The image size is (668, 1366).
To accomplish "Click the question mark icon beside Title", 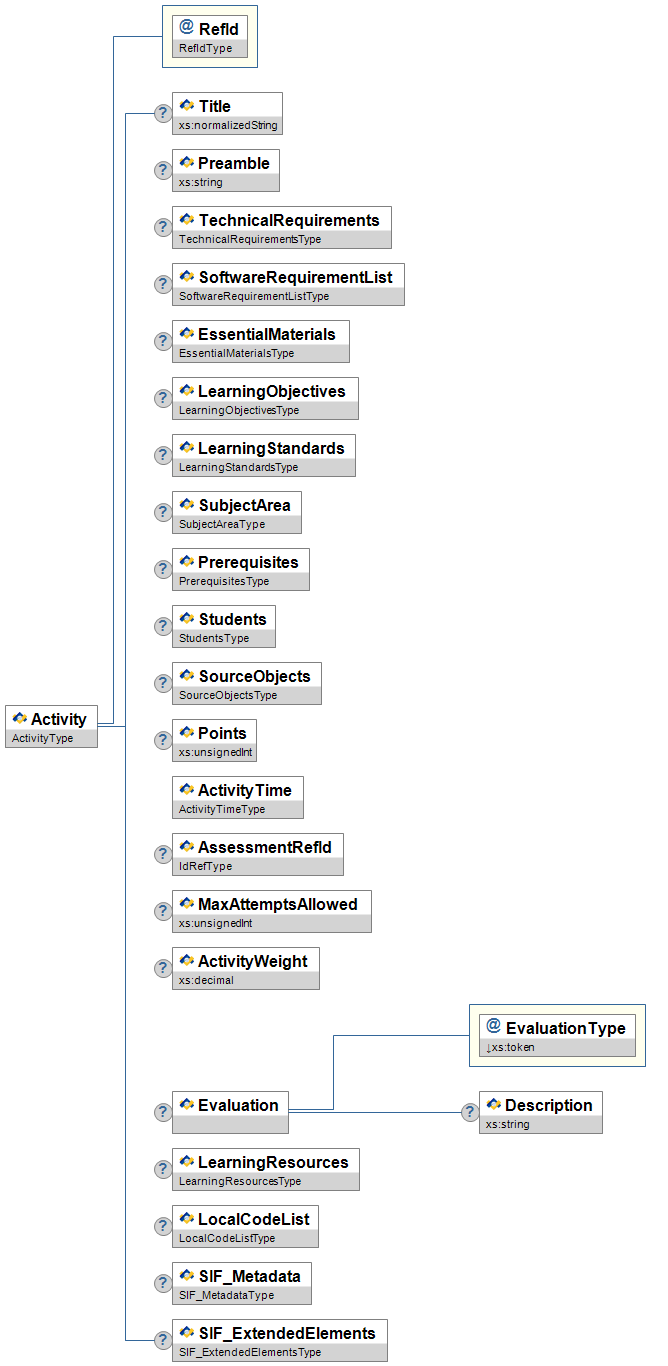I will (162, 113).
